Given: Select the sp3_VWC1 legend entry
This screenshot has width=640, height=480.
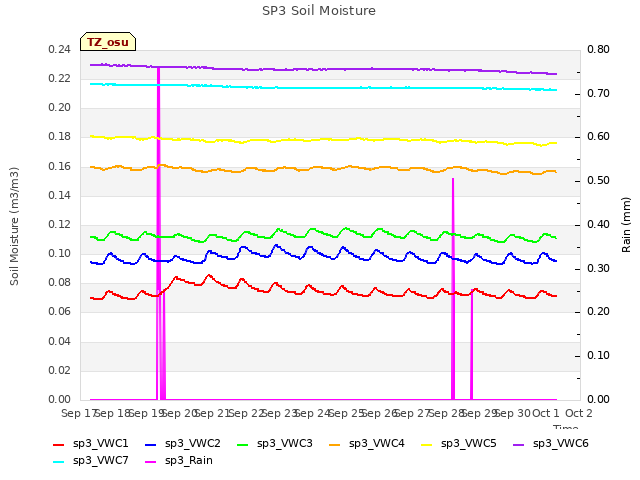Looking at the screenshot, I should (91, 443).
